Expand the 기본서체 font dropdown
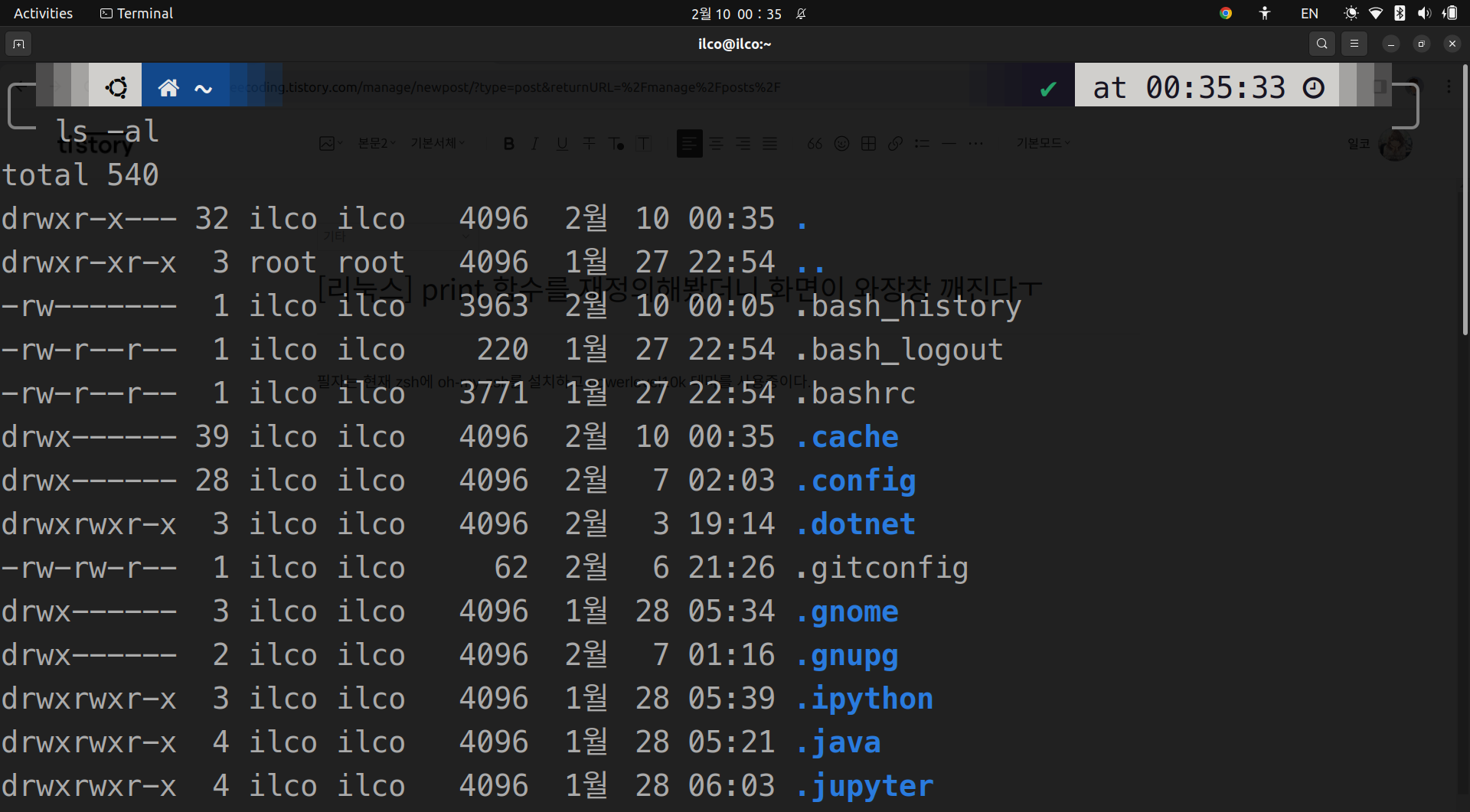Image resolution: width=1470 pixels, height=812 pixels. point(437,143)
